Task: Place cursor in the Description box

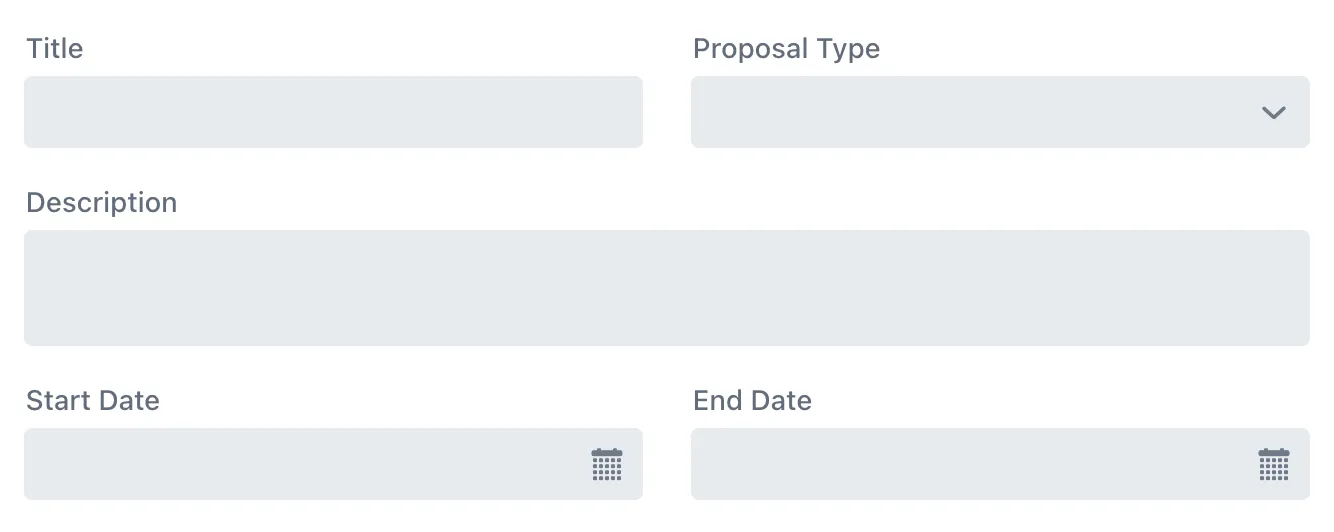Action: (x=666, y=288)
